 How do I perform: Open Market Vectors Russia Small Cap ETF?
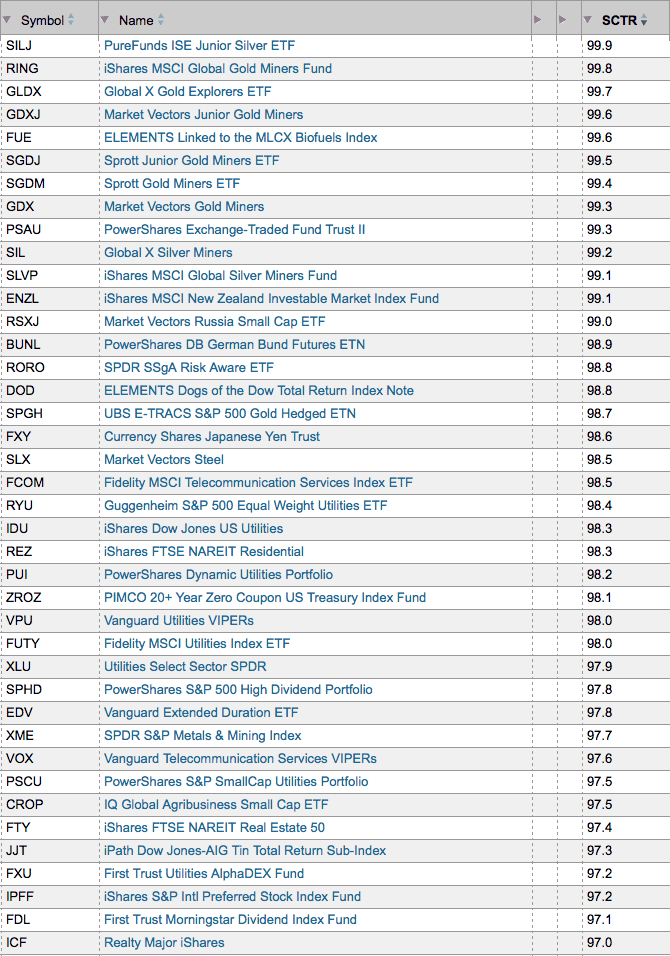[x=215, y=321]
